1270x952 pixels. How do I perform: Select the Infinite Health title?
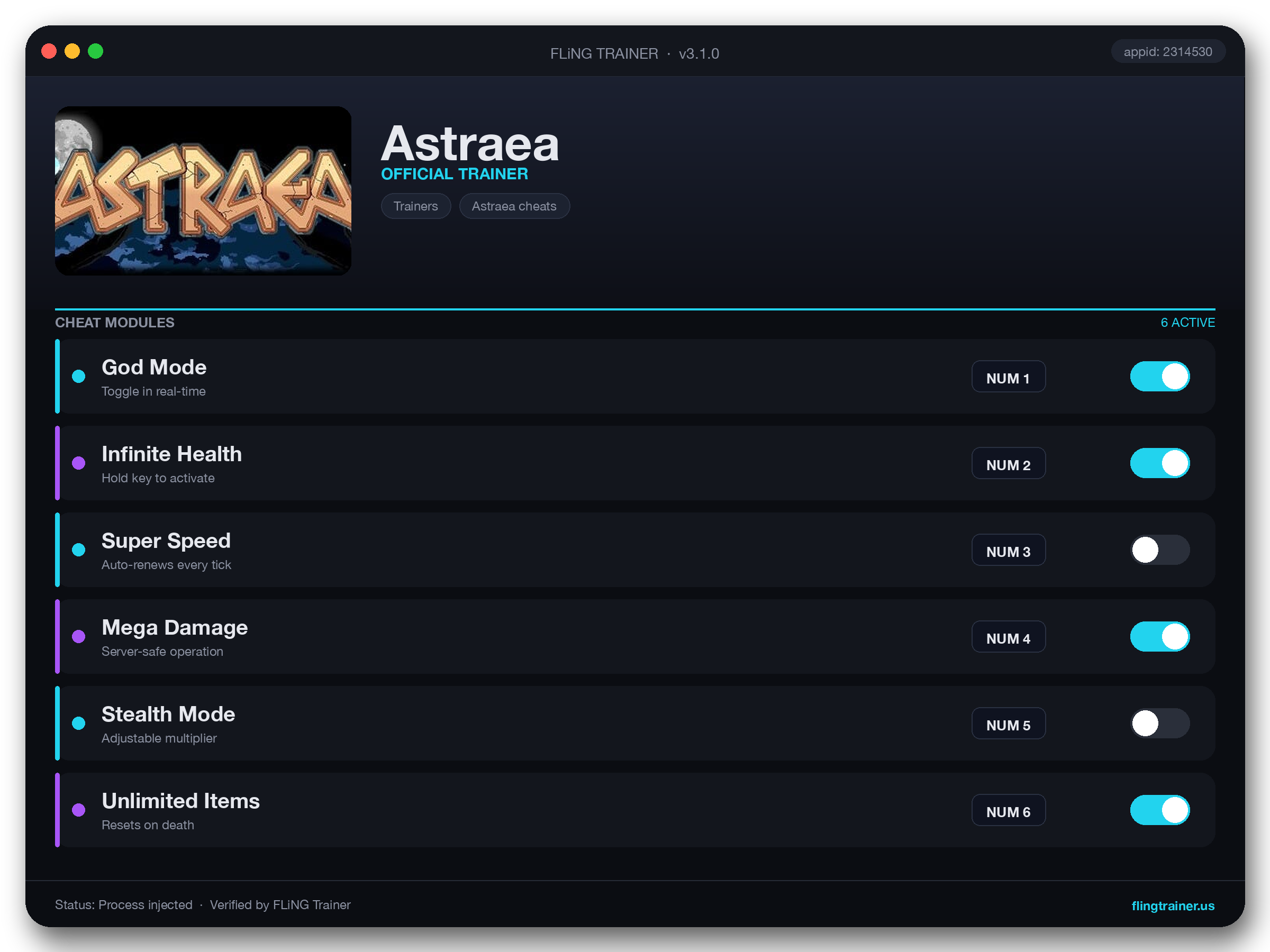(x=171, y=454)
